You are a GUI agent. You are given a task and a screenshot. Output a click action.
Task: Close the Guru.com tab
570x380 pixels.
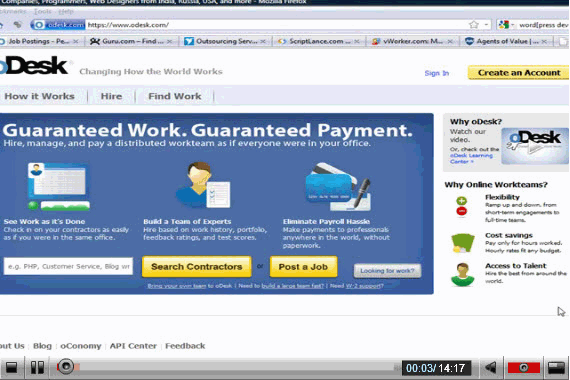tap(169, 41)
